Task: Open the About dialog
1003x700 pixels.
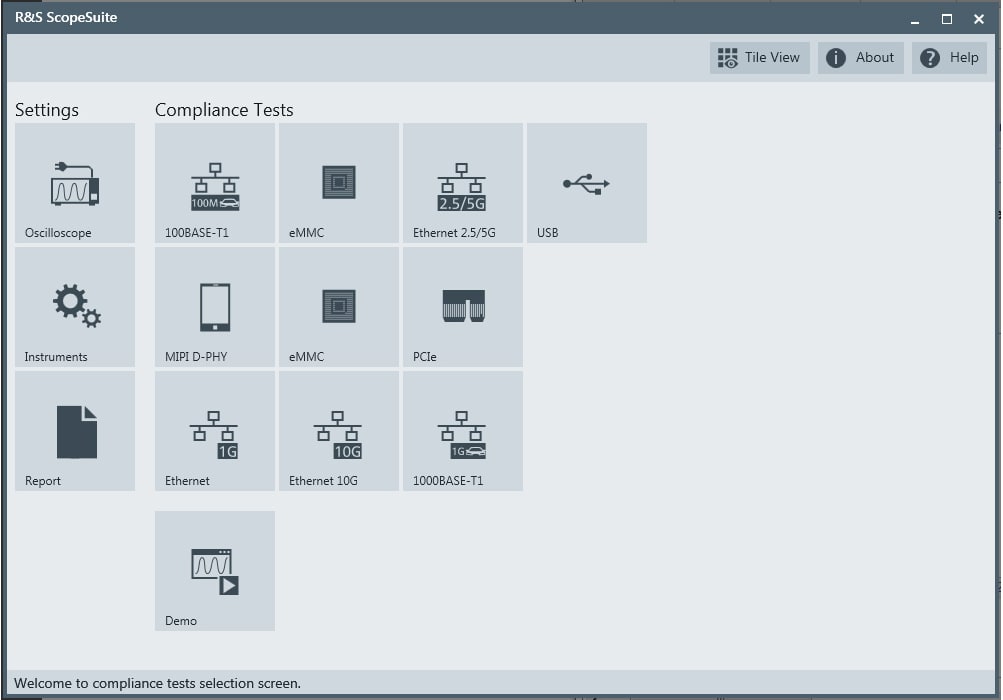Action: [860, 57]
